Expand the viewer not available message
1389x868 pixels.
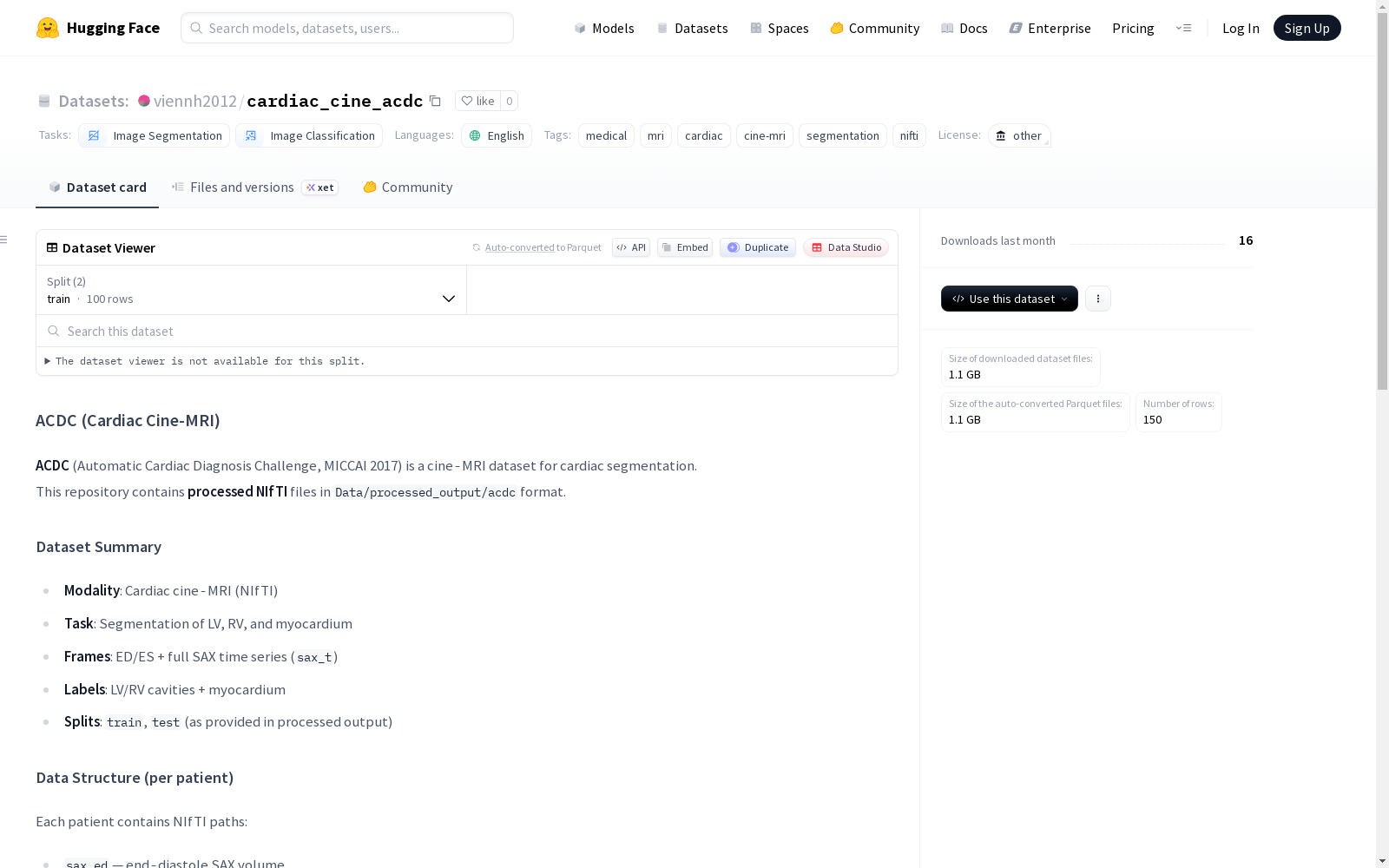(x=205, y=361)
